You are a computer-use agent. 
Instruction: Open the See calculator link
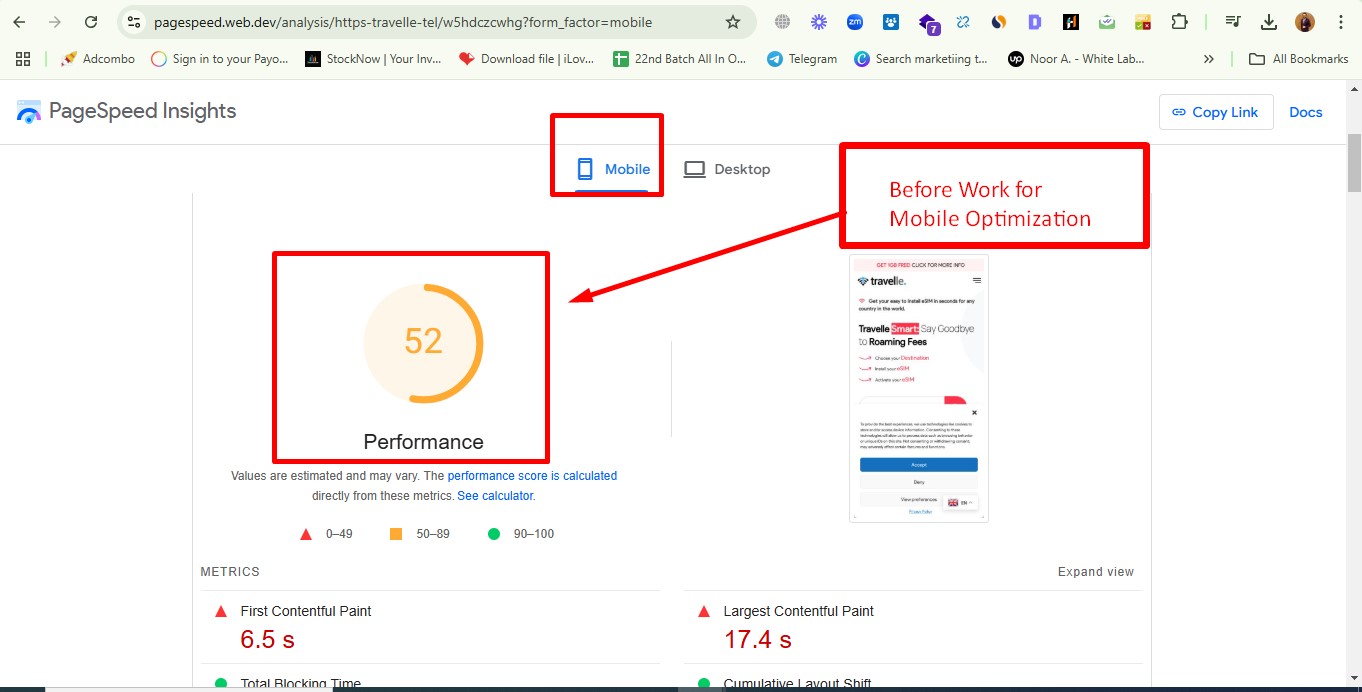coord(495,496)
